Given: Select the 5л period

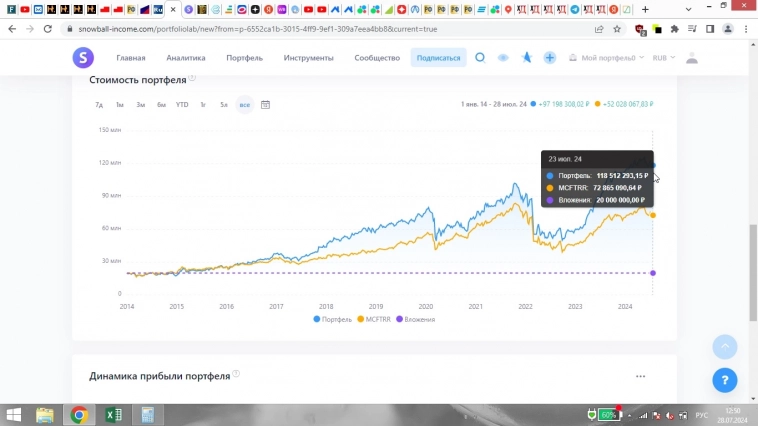Looking at the screenshot, I should point(224,104).
